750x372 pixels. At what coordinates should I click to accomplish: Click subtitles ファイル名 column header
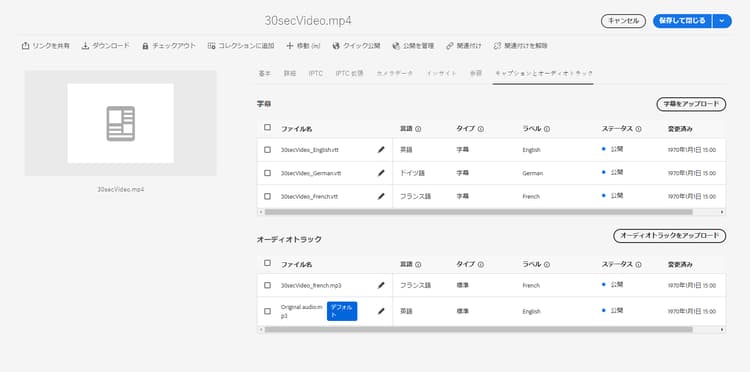point(297,129)
